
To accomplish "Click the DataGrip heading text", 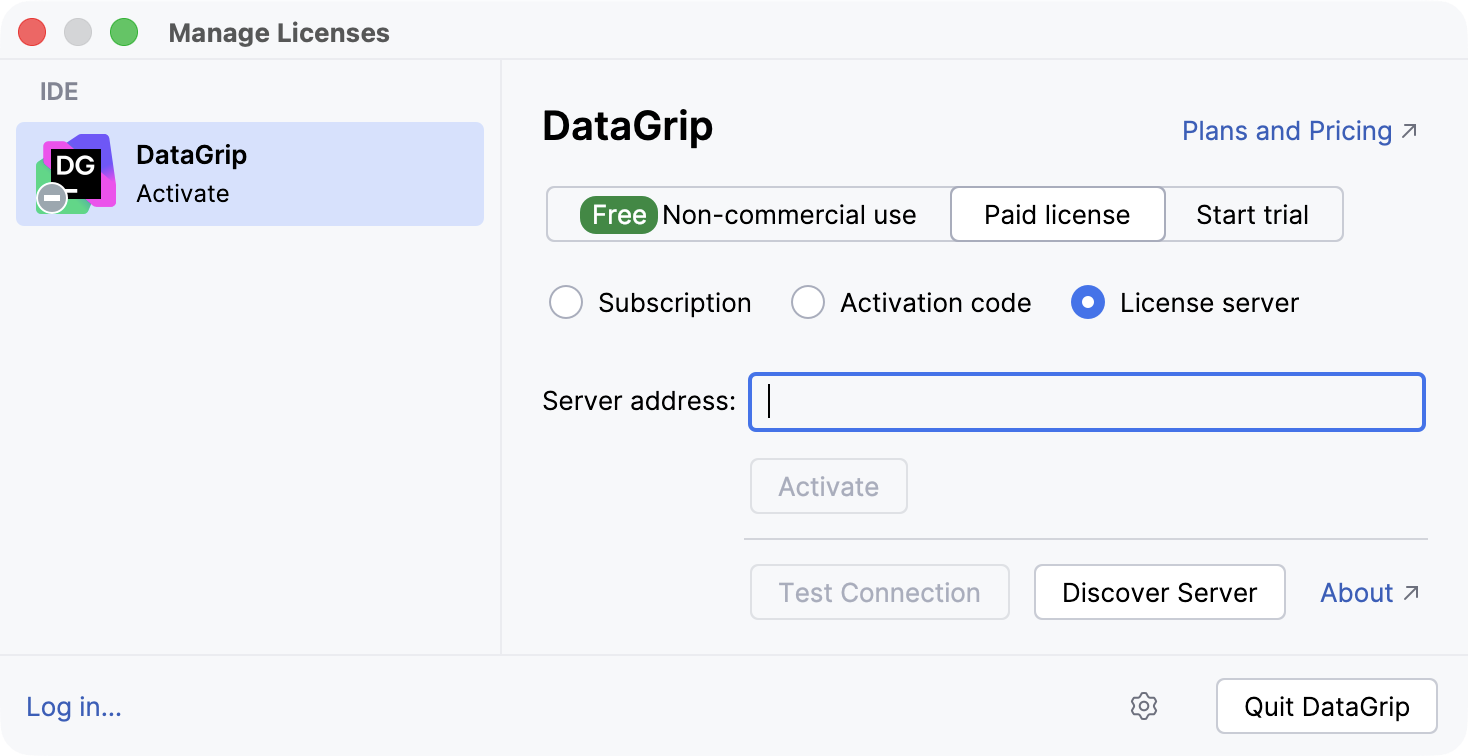I will click(628, 127).
